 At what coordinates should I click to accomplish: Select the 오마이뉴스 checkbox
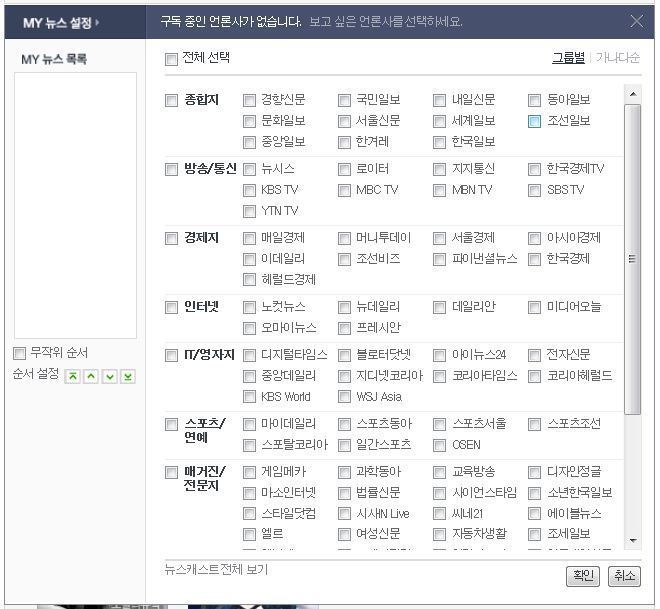click(x=250, y=329)
